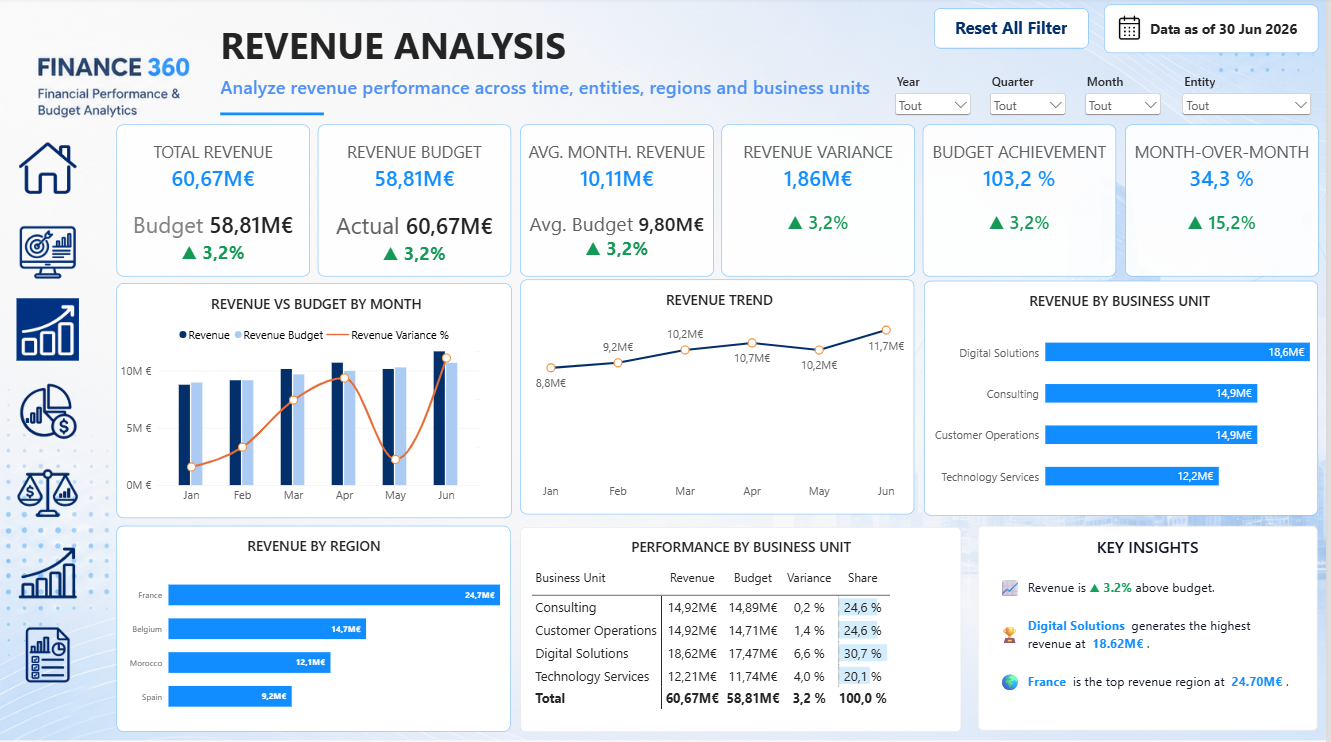Open the Year filter dropdown
The height and width of the screenshot is (742, 1331).
(933, 105)
